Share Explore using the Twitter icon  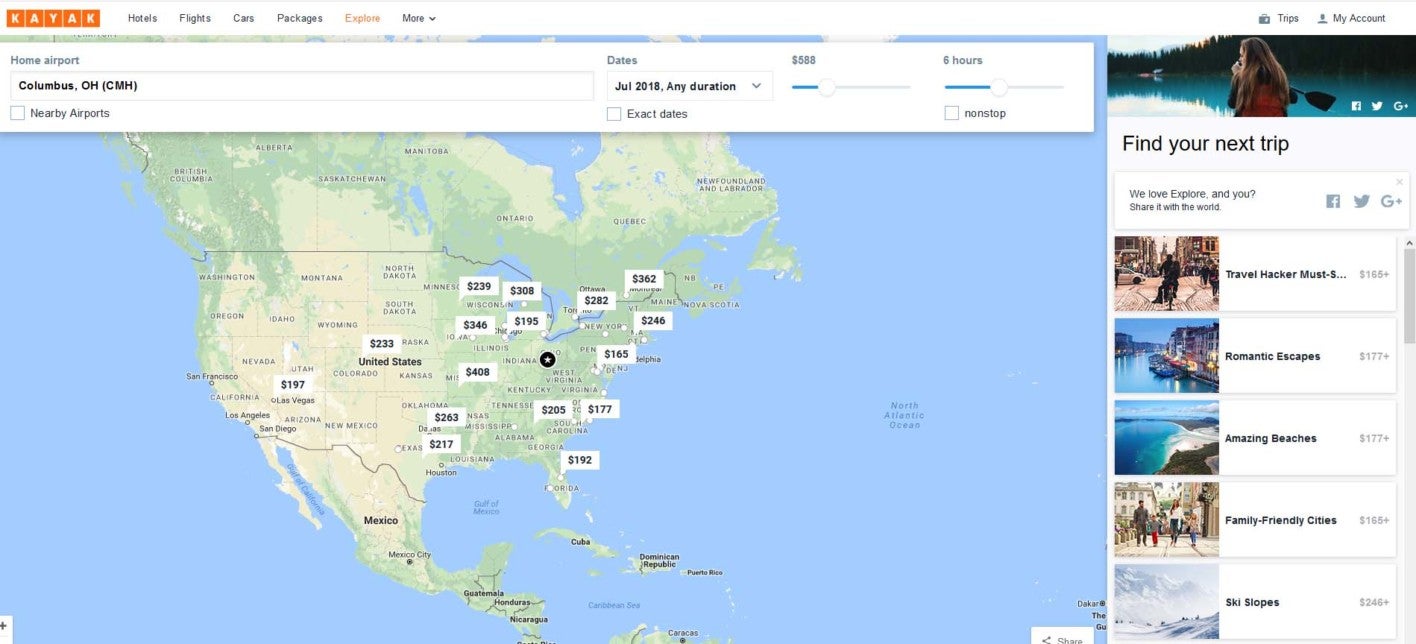pyautogui.click(x=1361, y=201)
